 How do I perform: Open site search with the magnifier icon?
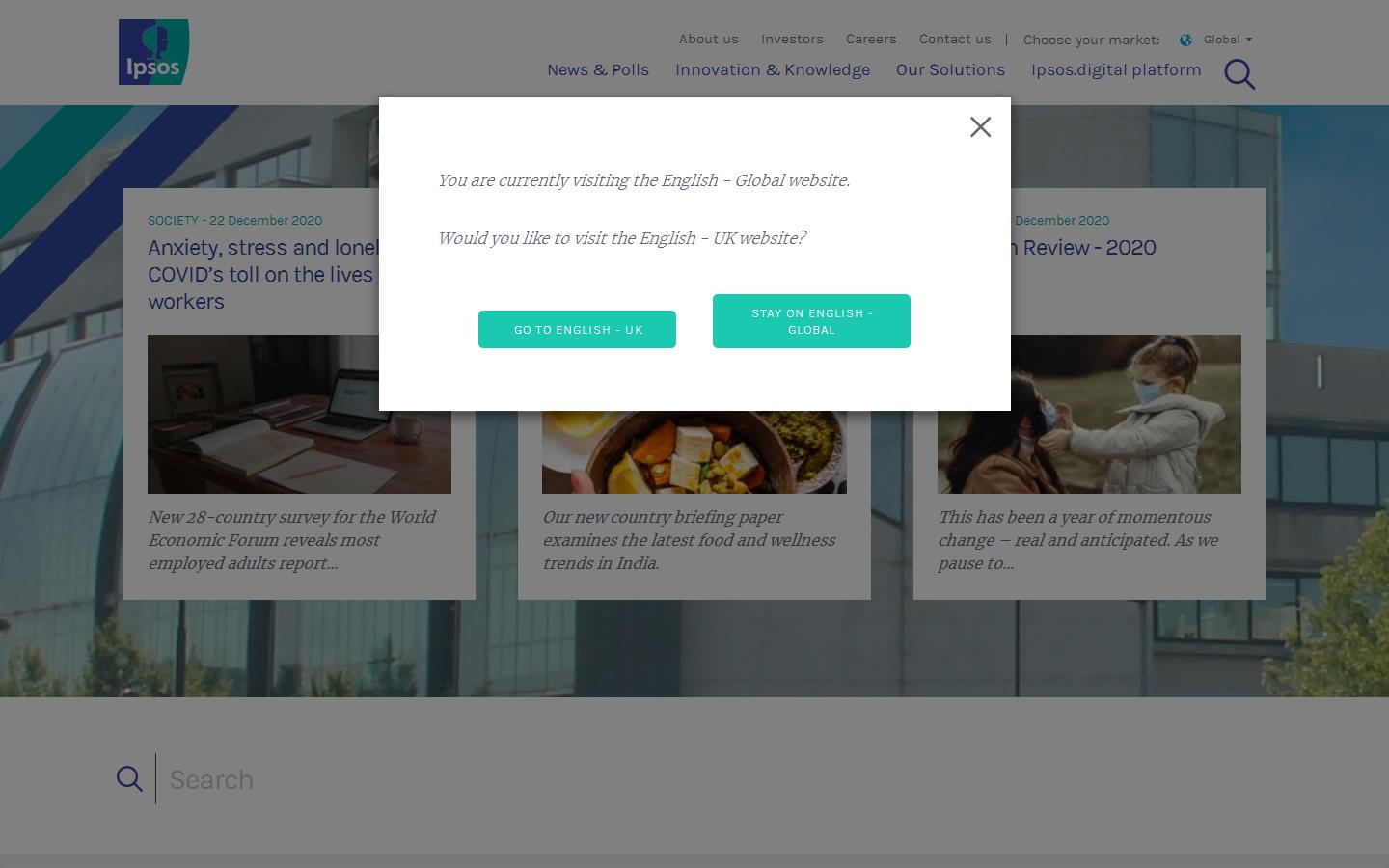coord(1239,74)
